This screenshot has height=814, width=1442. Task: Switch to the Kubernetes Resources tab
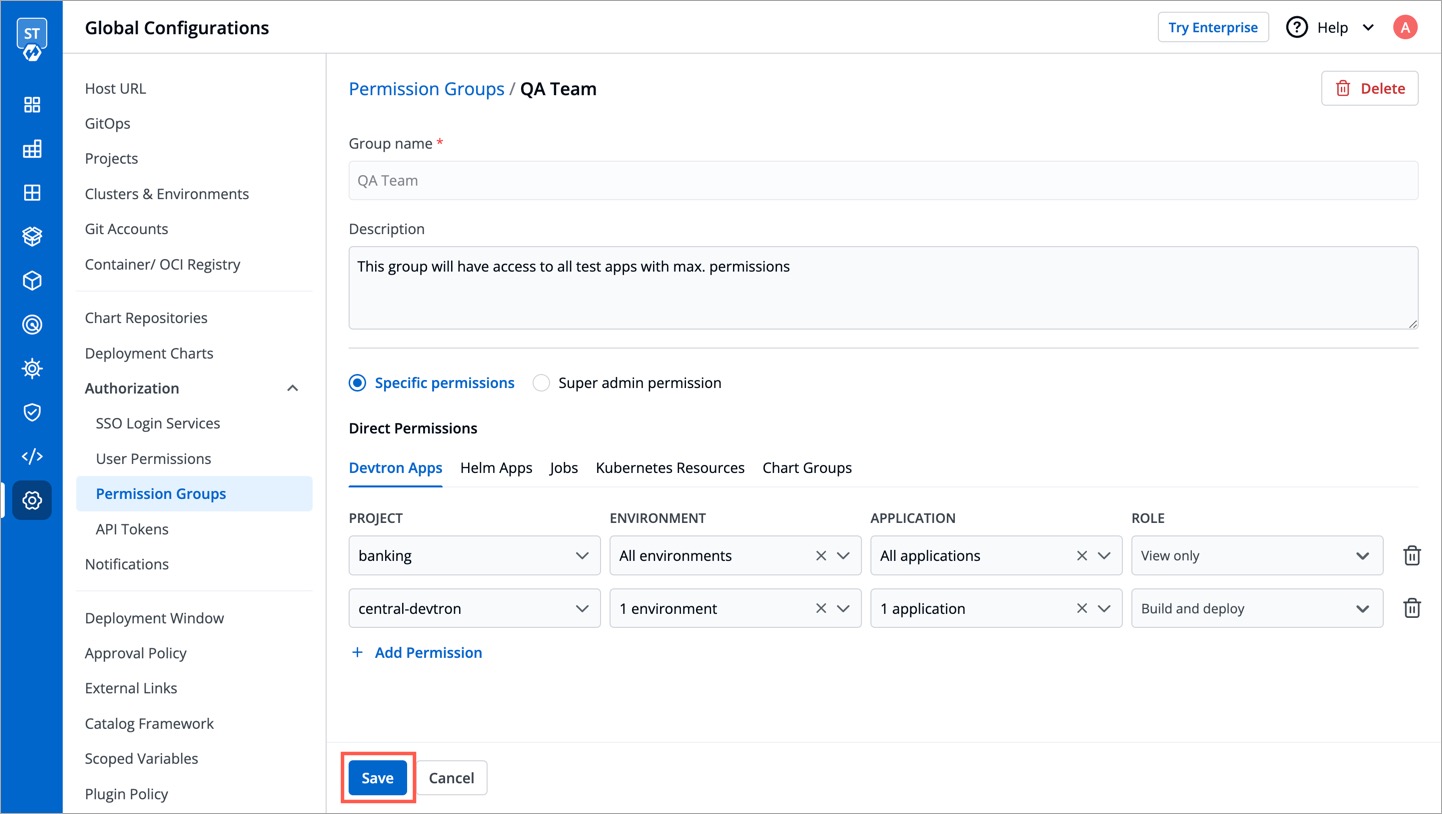pos(669,468)
